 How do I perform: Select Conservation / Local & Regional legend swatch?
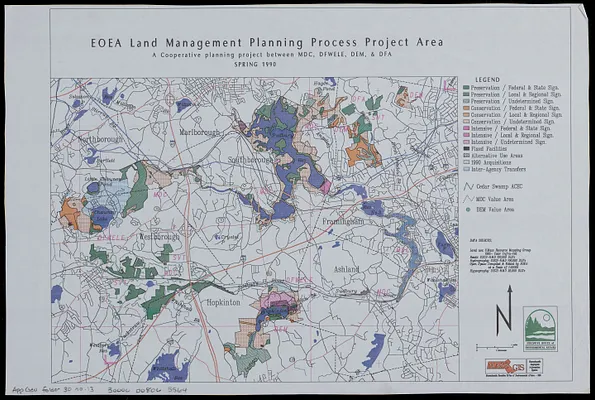tap(466, 115)
